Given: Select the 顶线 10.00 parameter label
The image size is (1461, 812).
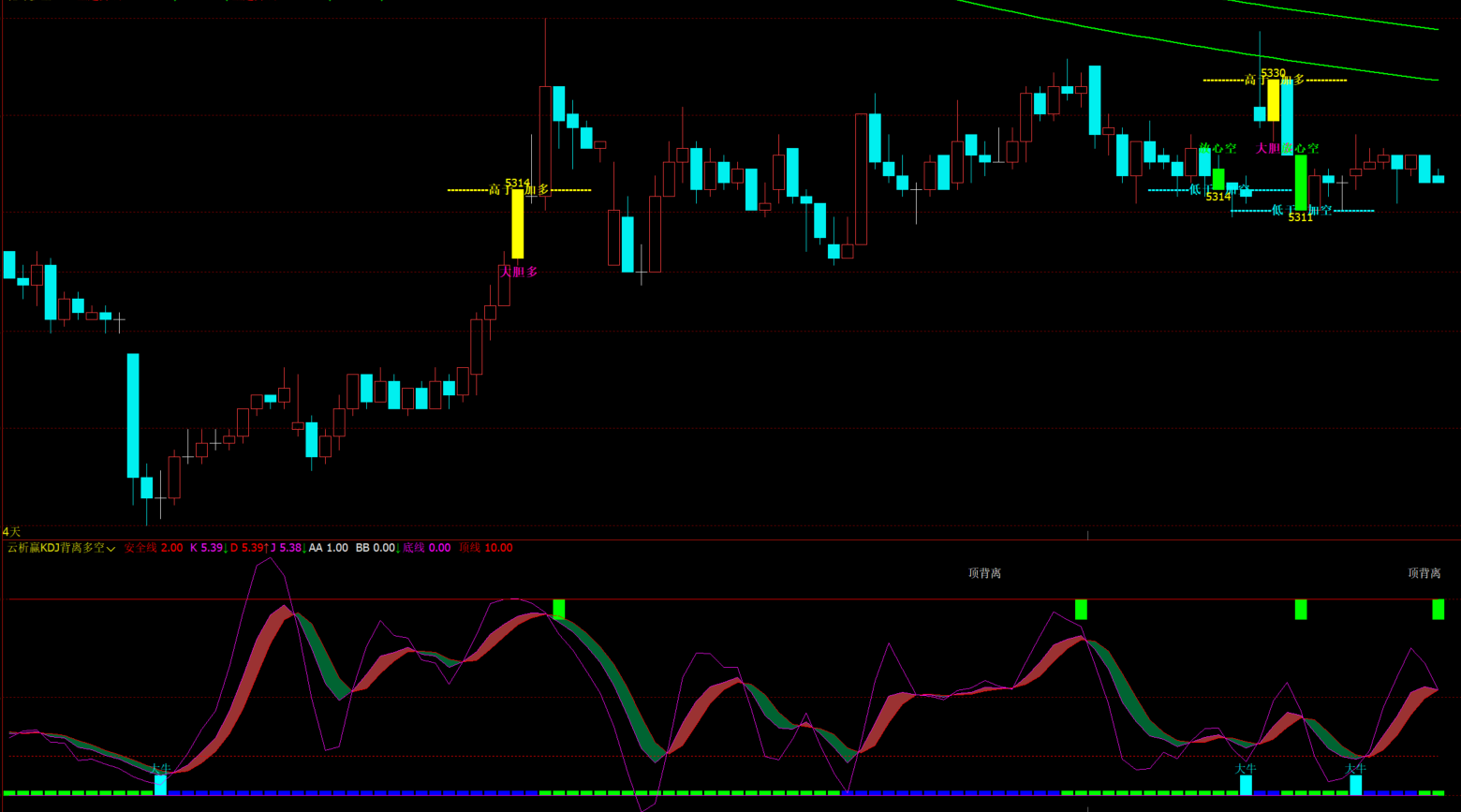Looking at the screenshot, I should 486,548.
